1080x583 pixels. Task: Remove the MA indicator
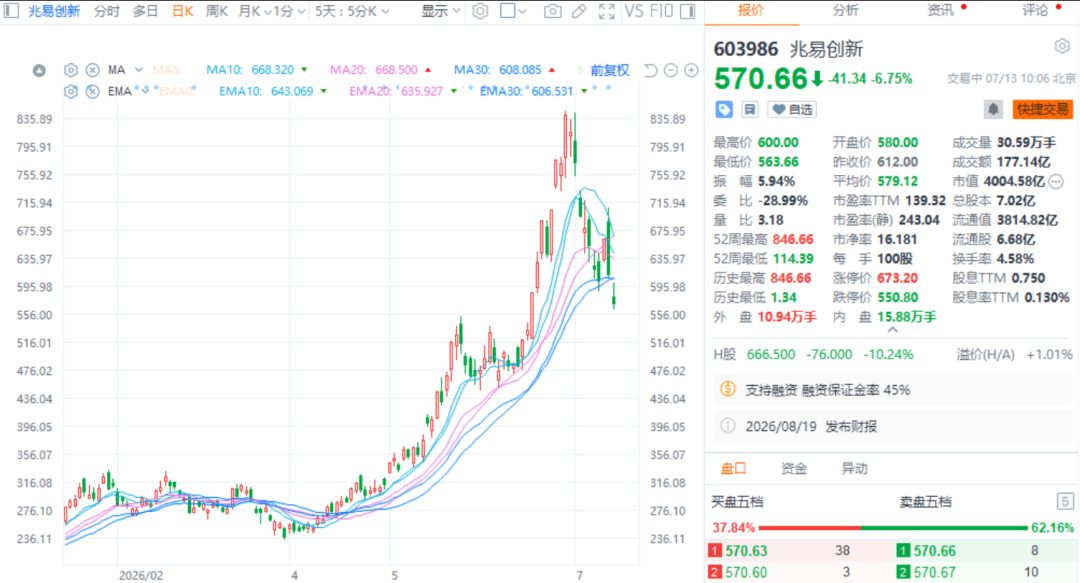(x=92, y=70)
